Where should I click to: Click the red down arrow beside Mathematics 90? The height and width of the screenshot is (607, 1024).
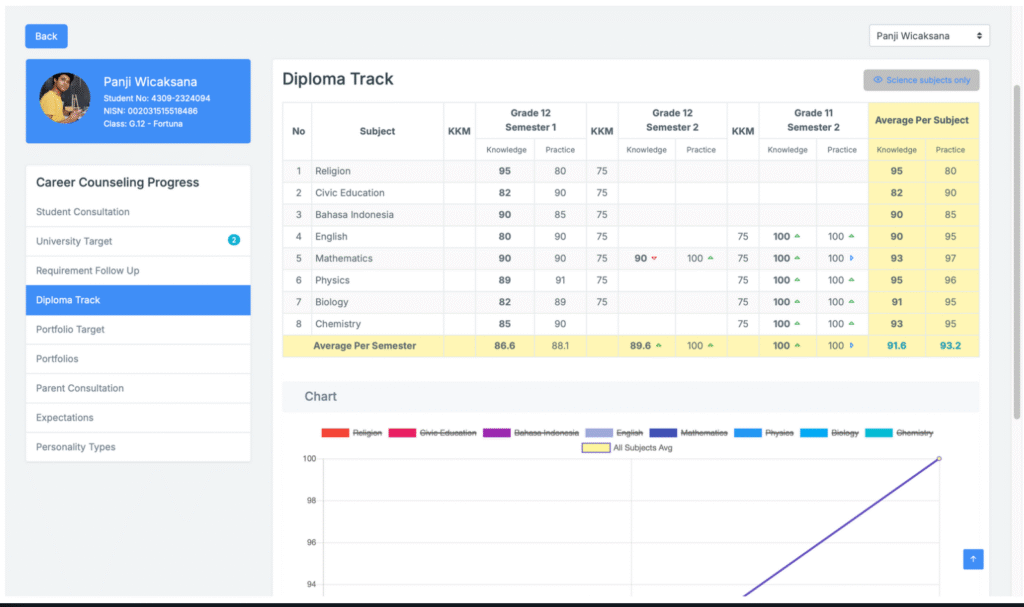click(x=654, y=259)
